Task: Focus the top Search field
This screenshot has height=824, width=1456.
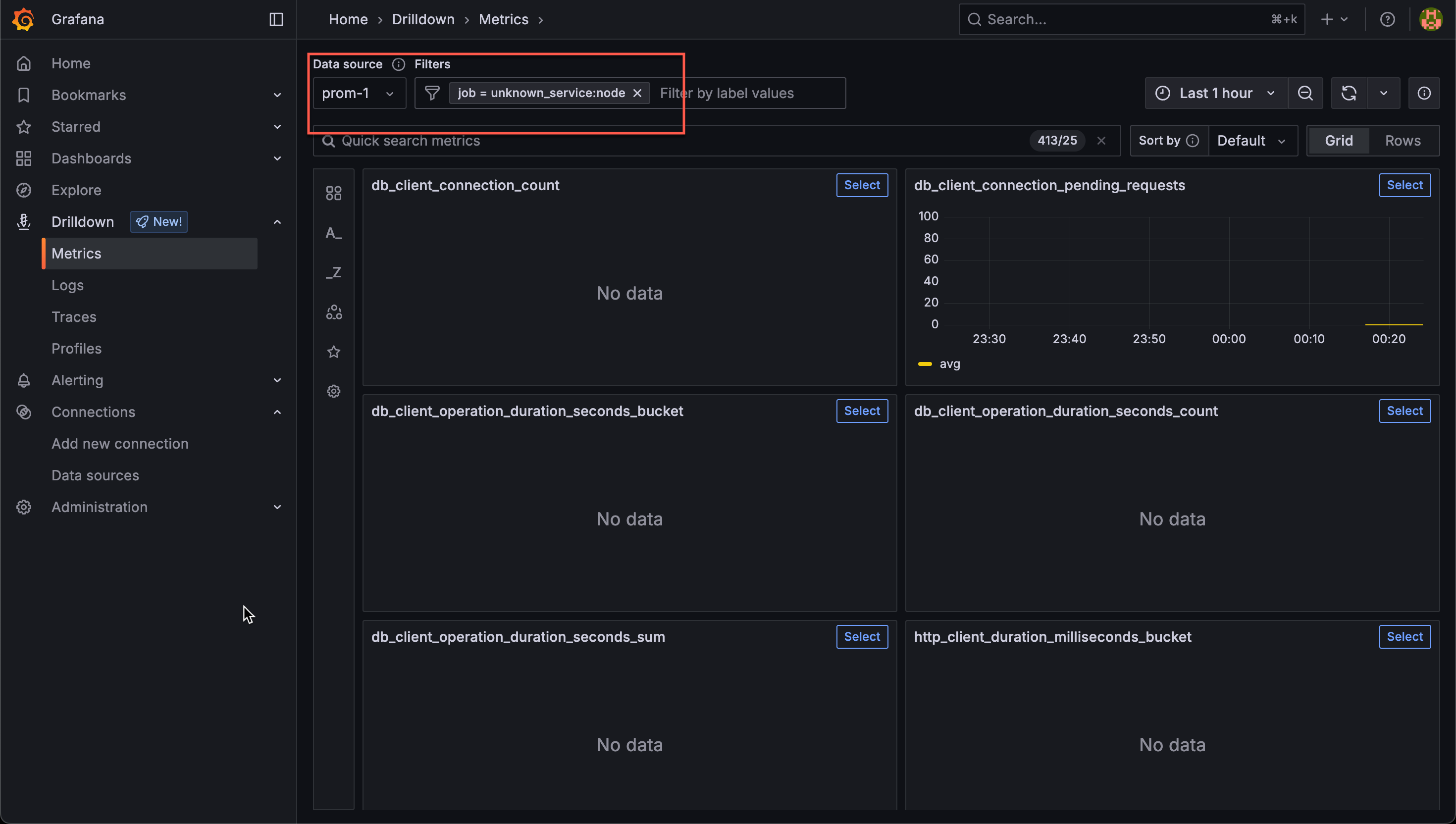Action: click(x=1132, y=19)
